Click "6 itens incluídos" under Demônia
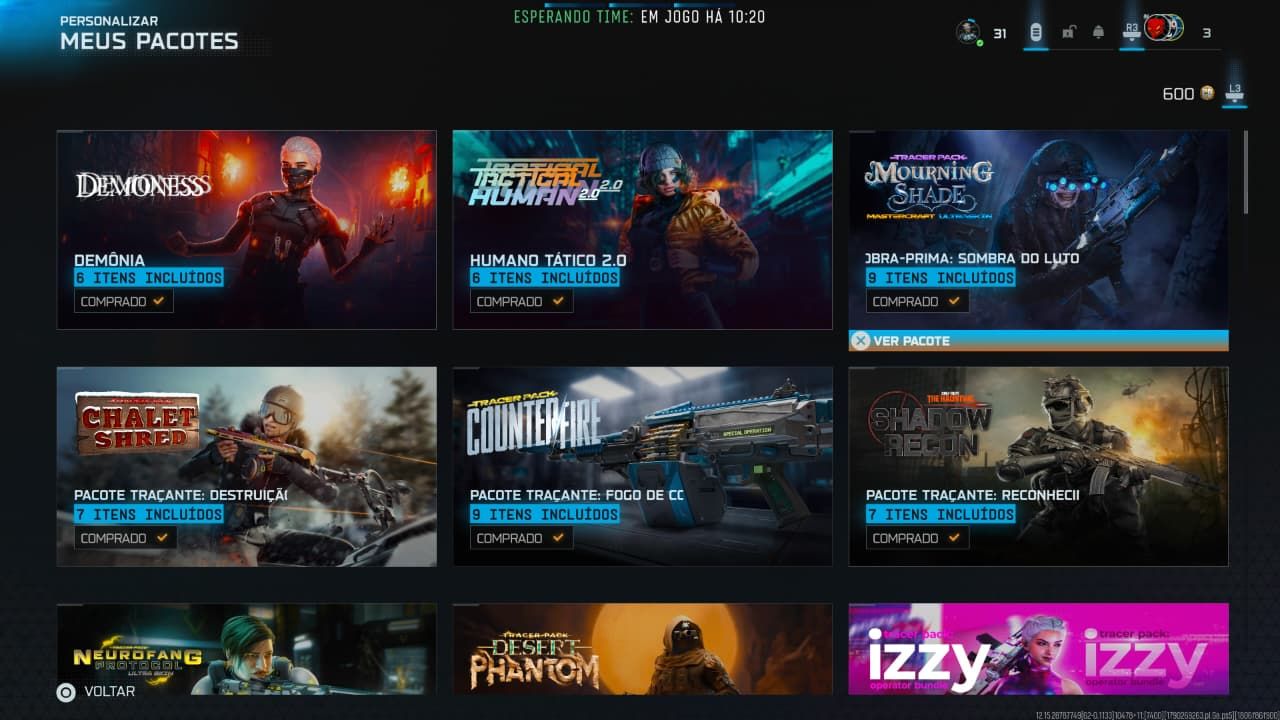This screenshot has width=1280, height=720. [149, 278]
